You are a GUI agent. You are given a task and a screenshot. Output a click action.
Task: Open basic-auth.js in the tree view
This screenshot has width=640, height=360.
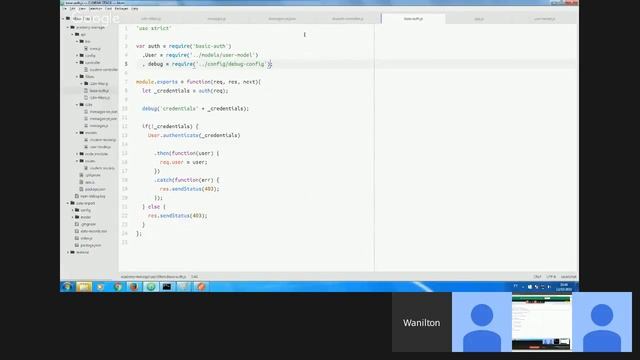tap(99, 91)
